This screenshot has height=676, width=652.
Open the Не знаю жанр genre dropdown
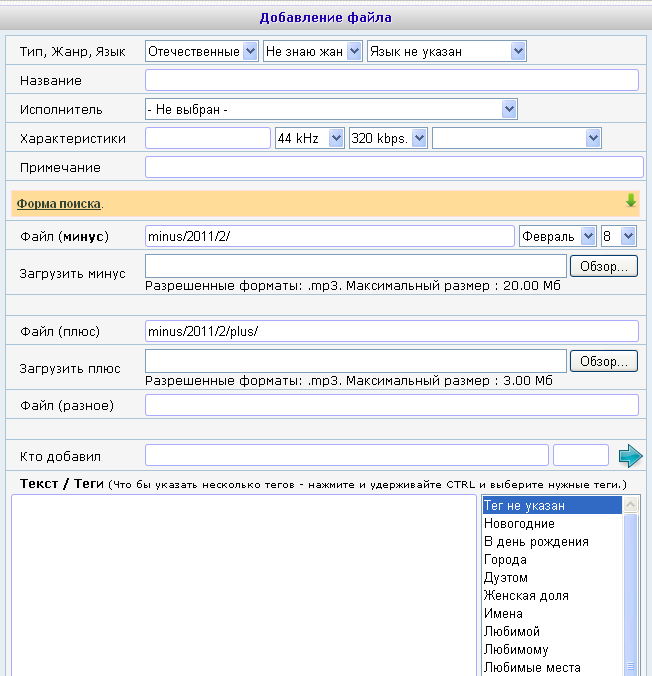(x=313, y=51)
